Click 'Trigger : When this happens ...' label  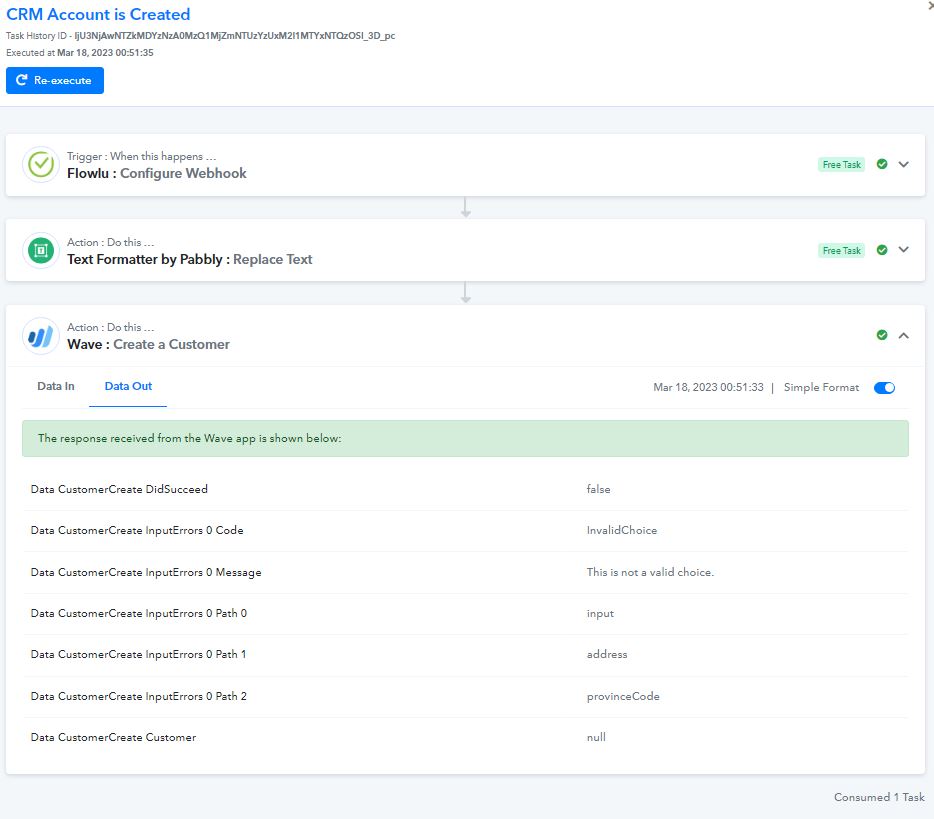[x=142, y=157]
